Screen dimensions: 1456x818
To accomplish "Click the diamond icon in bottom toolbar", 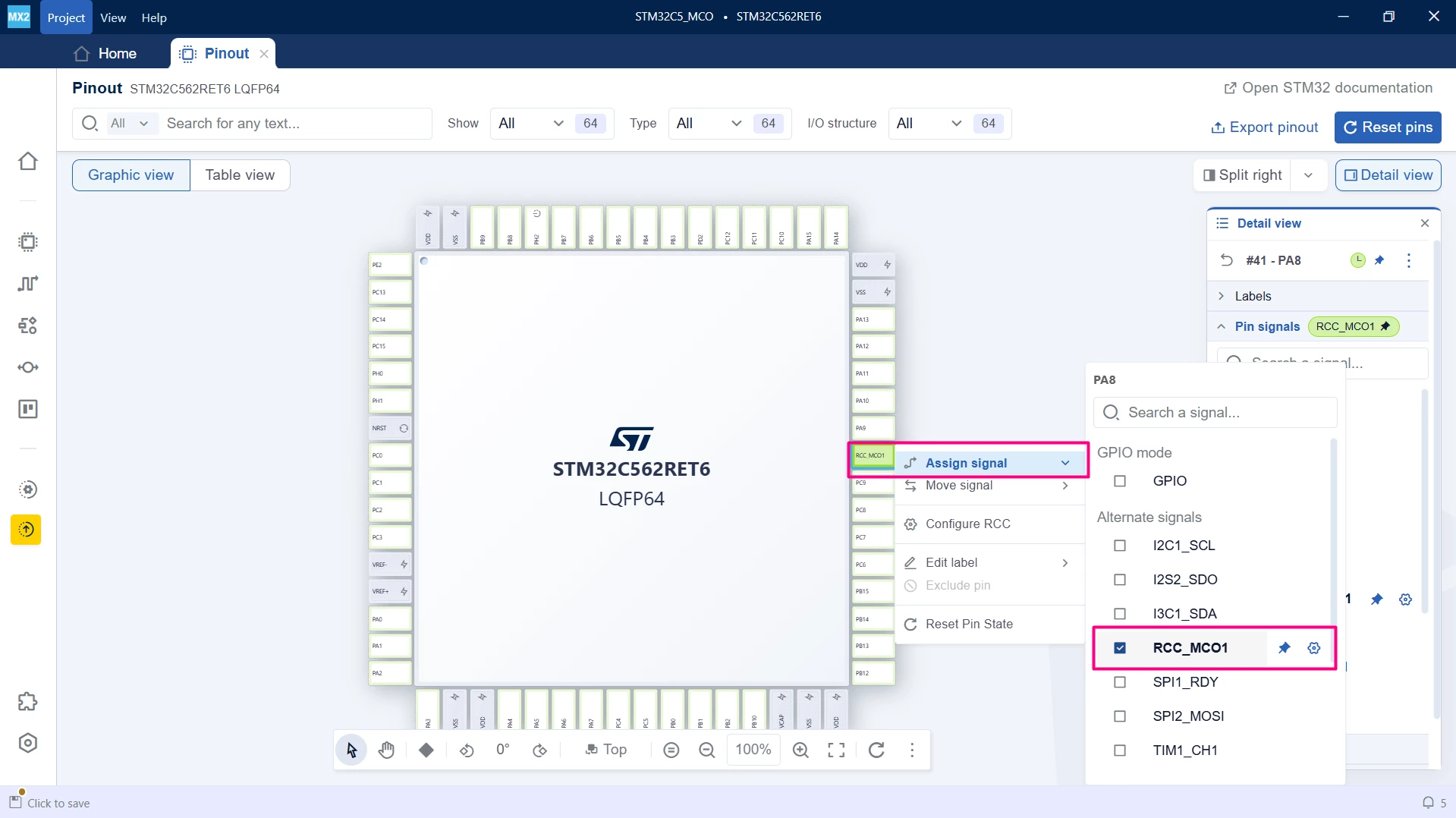I will pos(426,750).
